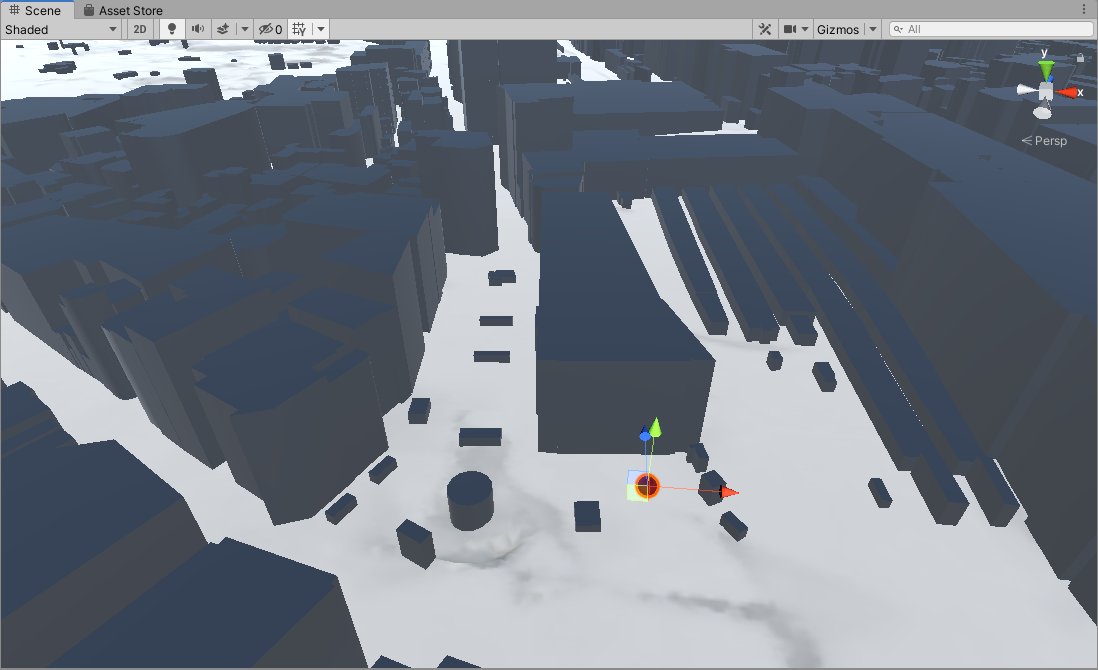This screenshot has width=1098, height=670.
Task: Switch to the Asset Store tab
Action: (122, 10)
